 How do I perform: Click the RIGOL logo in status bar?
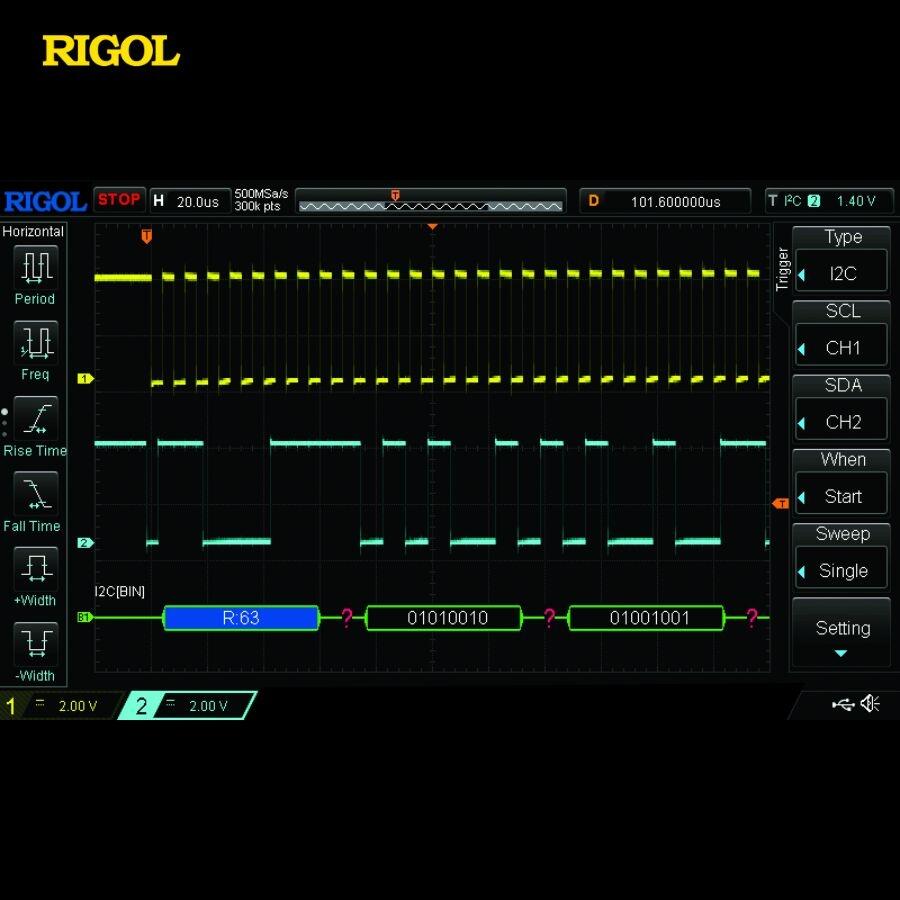click(45, 201)
